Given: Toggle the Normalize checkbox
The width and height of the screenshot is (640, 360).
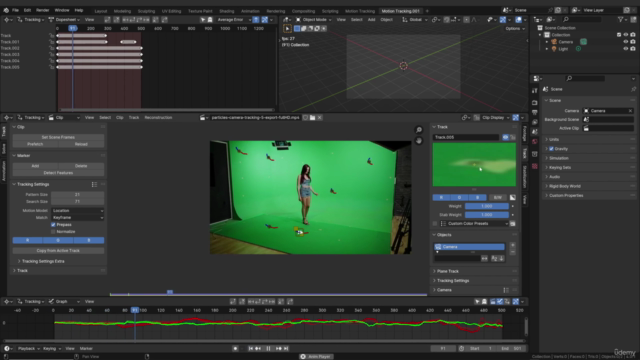Looking at the screenshot, I should [53, 232].
